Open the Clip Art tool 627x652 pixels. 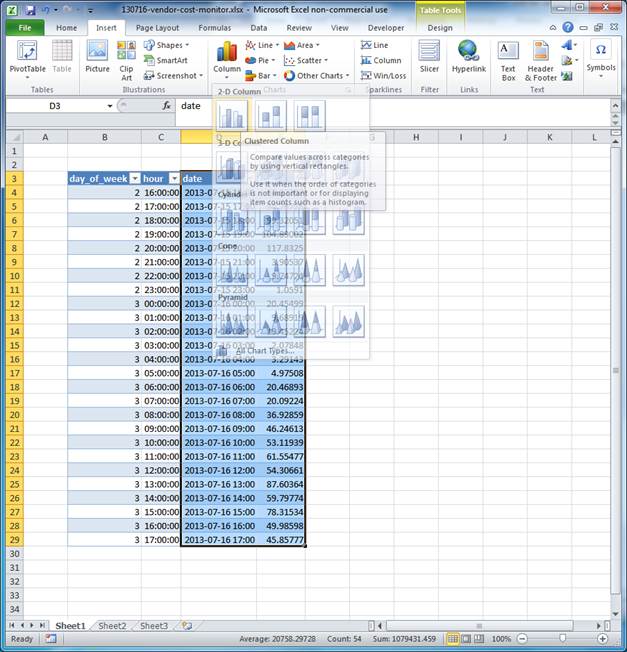click(127, 56)
